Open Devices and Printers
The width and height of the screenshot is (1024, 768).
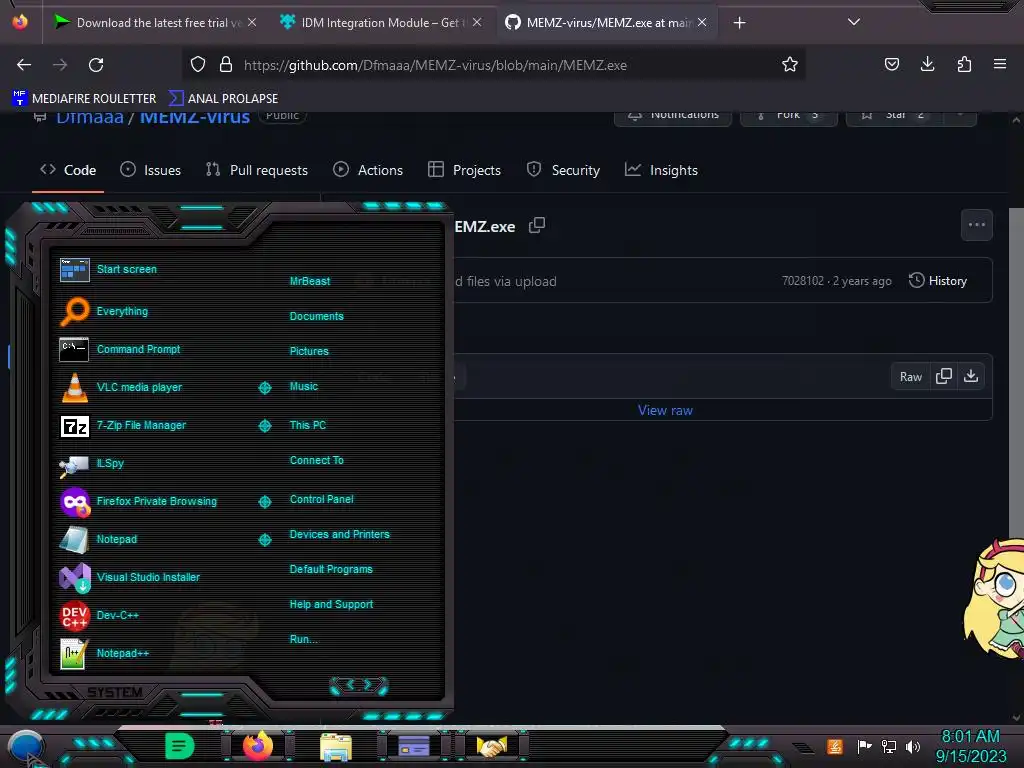[339, 534]
